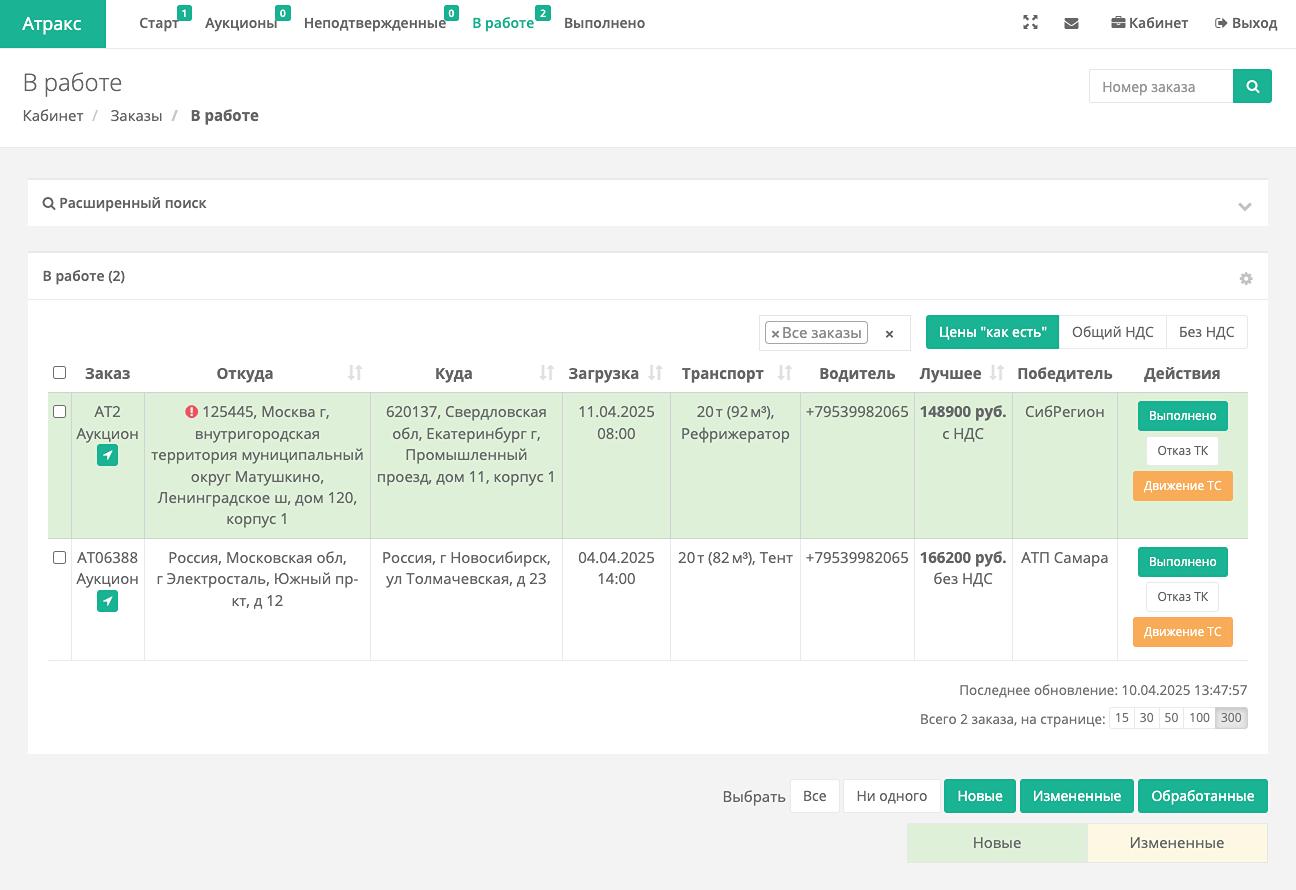The image size is (1296, 890).
Task: Click location arrow icon for order AT2
Action: coord(107,456)
